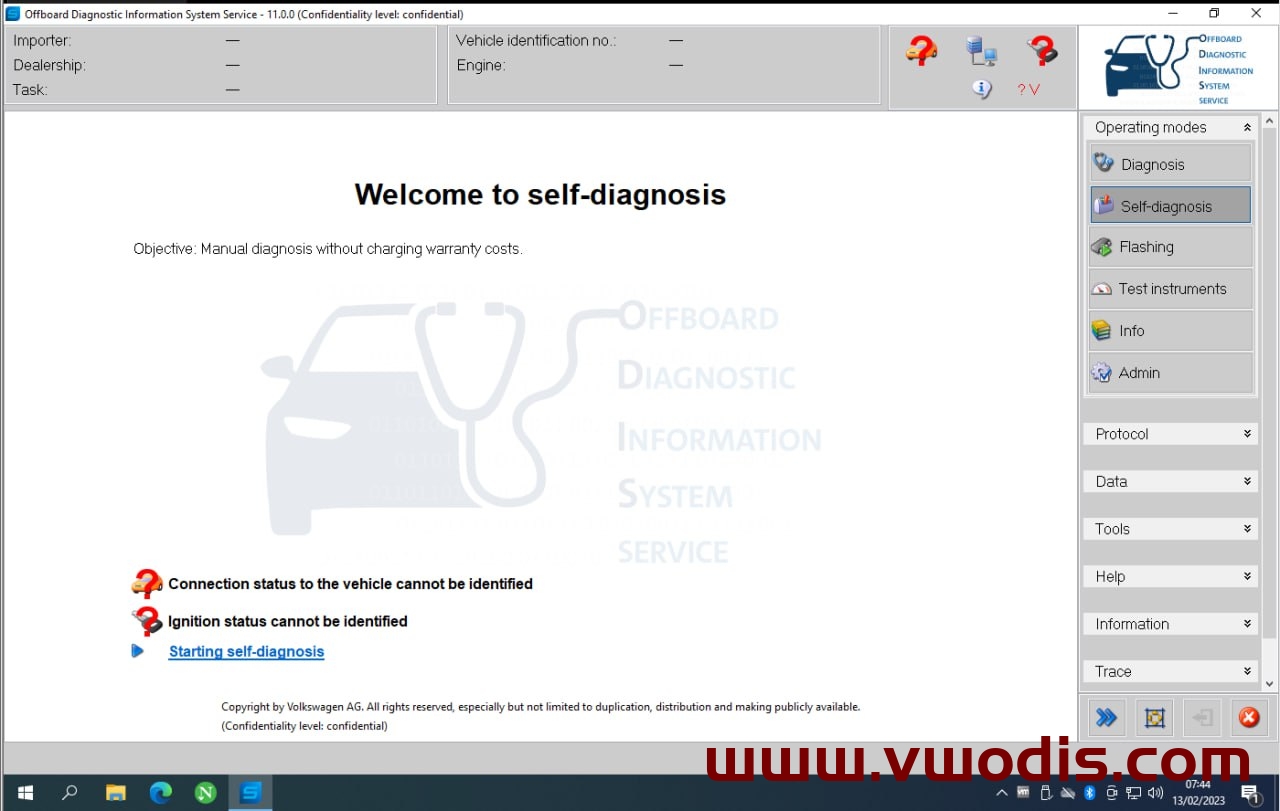Click the 'Welcome to self-diagnosis' heading
Screen dimensions: 1280x811
(540, 194)
